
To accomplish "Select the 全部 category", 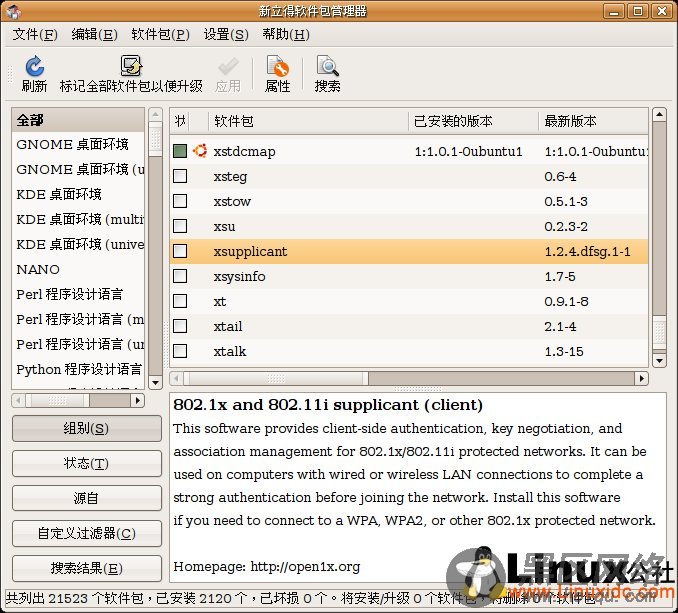I will (x=78, y=120).
